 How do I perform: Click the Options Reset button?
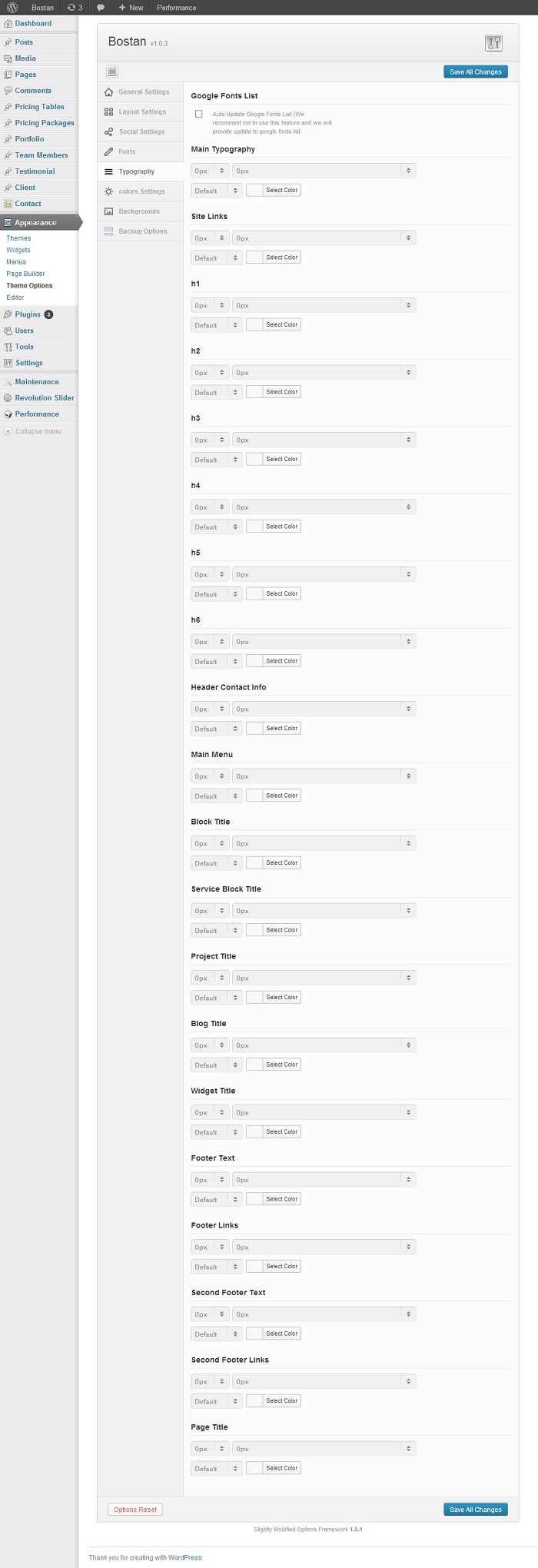135,1510
